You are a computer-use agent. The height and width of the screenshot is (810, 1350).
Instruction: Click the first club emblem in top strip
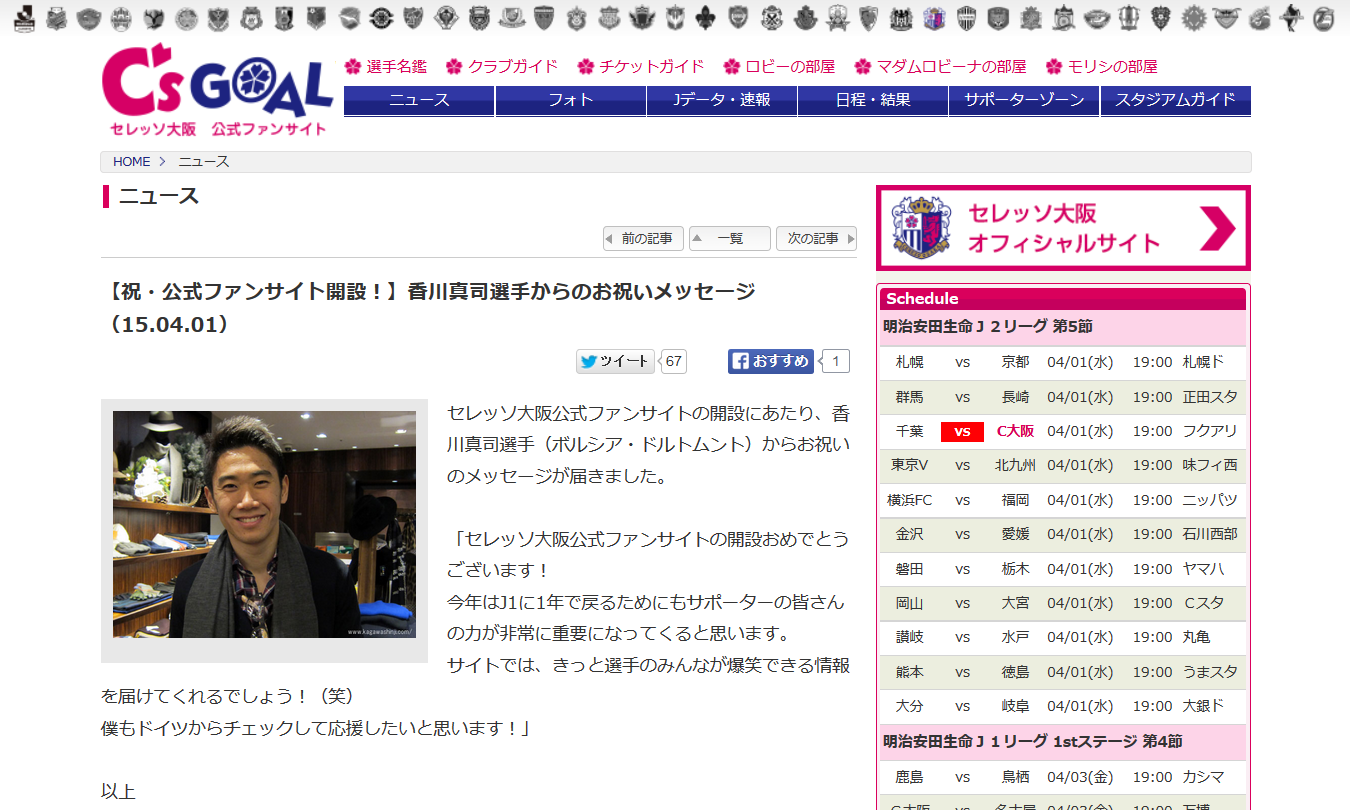click(24, 17)
